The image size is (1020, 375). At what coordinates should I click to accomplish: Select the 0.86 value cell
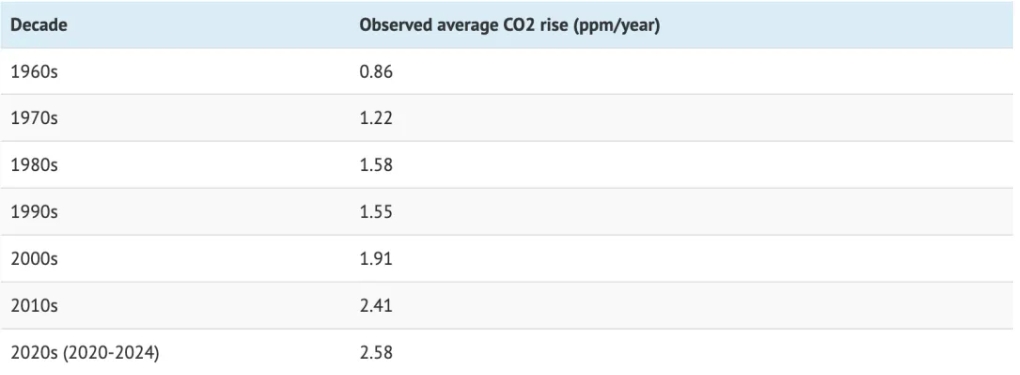(x=685, y=72)
